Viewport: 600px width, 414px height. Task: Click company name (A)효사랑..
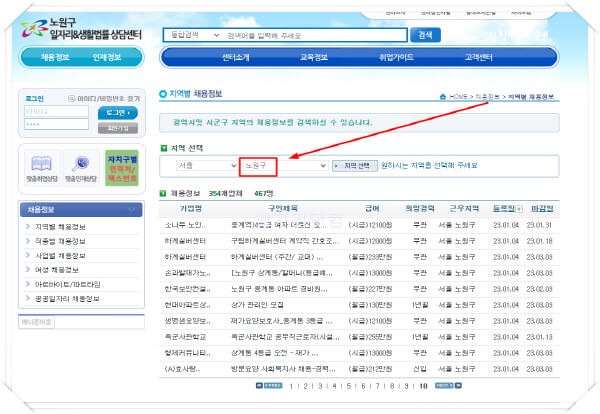(182, 369)
